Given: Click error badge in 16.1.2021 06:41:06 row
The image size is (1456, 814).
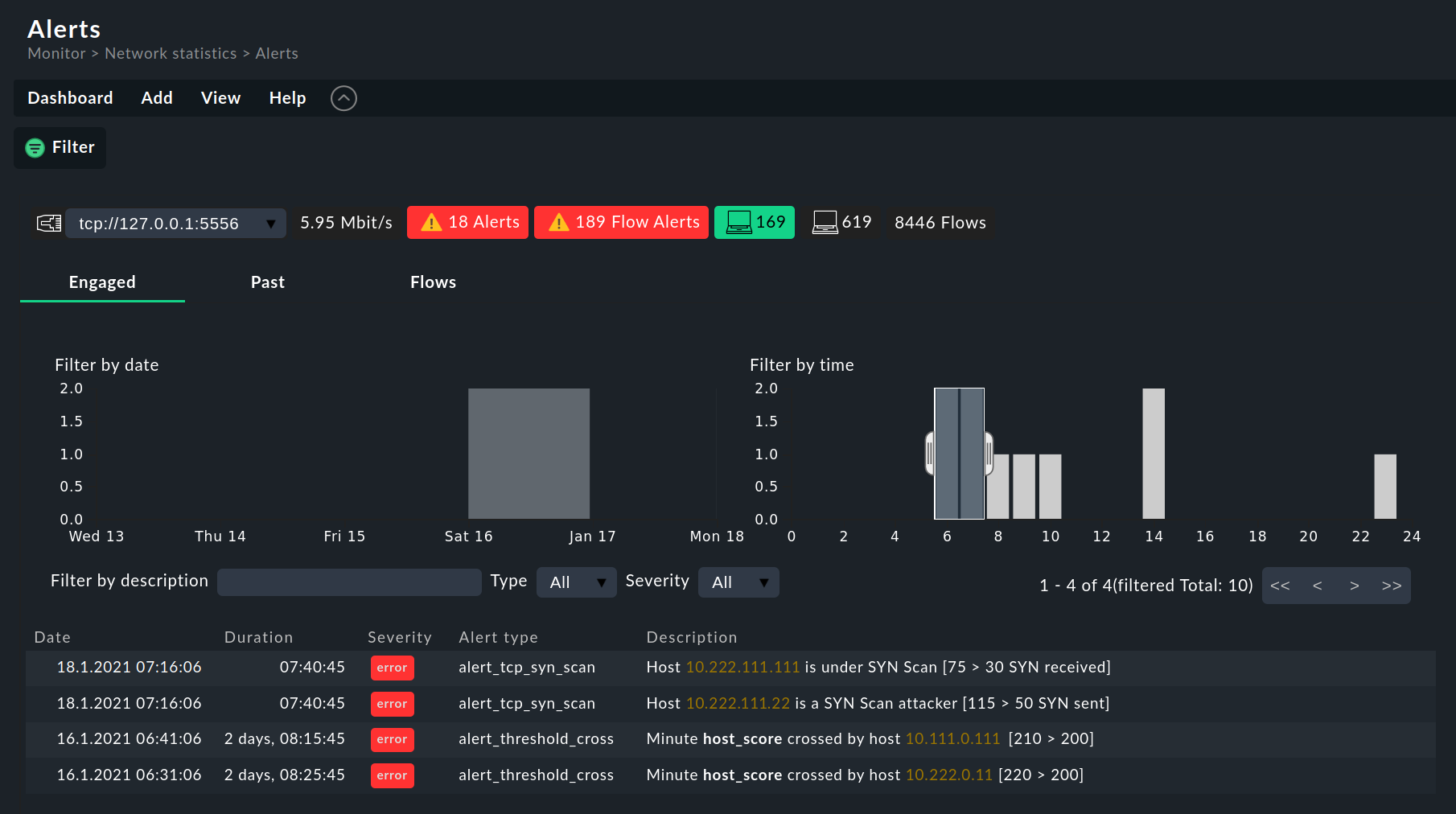Looking at the screenshot, I should (x=393, y=739).
